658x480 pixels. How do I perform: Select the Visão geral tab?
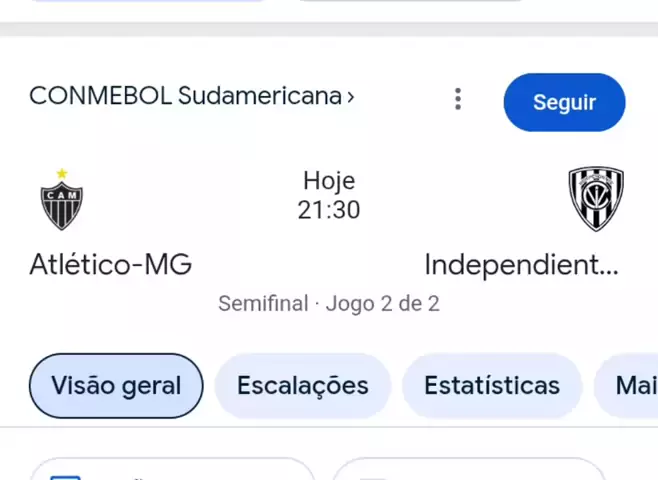click(116, 386)
